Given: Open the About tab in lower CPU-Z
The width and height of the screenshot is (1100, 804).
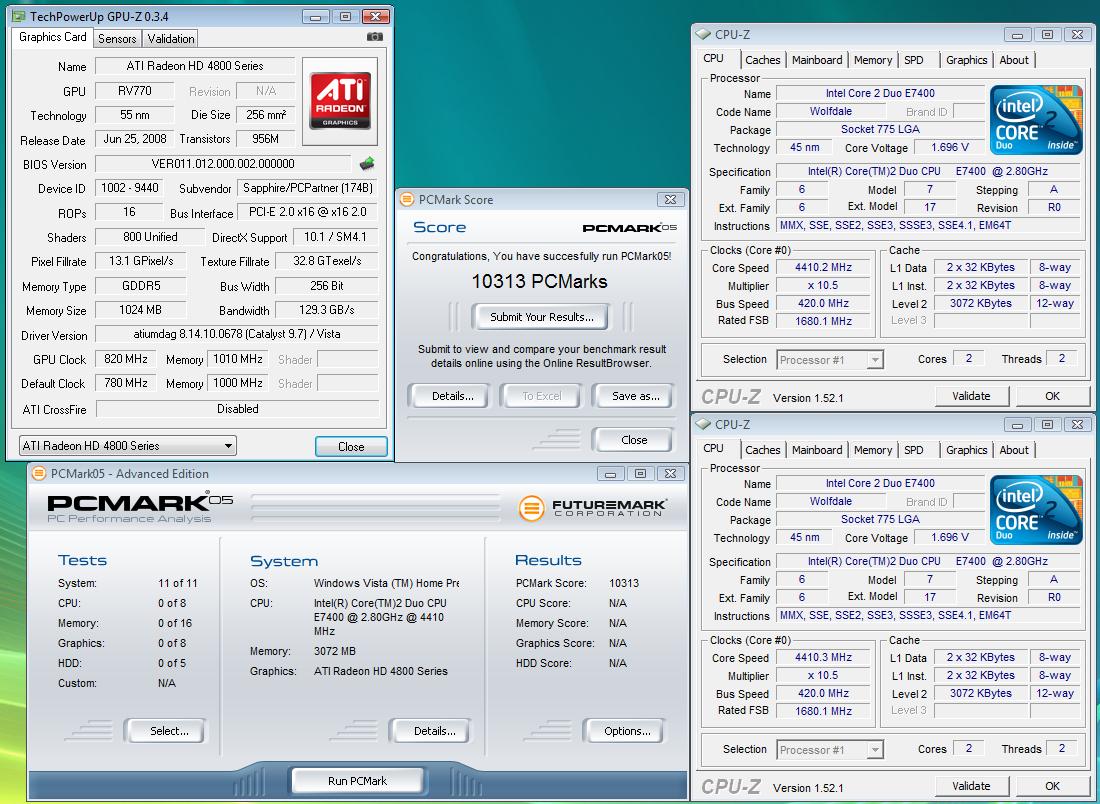Looking at the screenshot, I should pos(1014,450).
